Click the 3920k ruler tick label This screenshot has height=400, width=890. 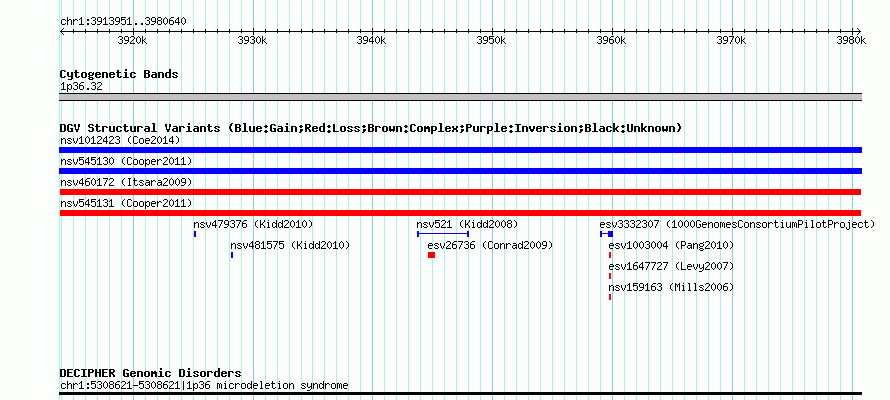133,41
